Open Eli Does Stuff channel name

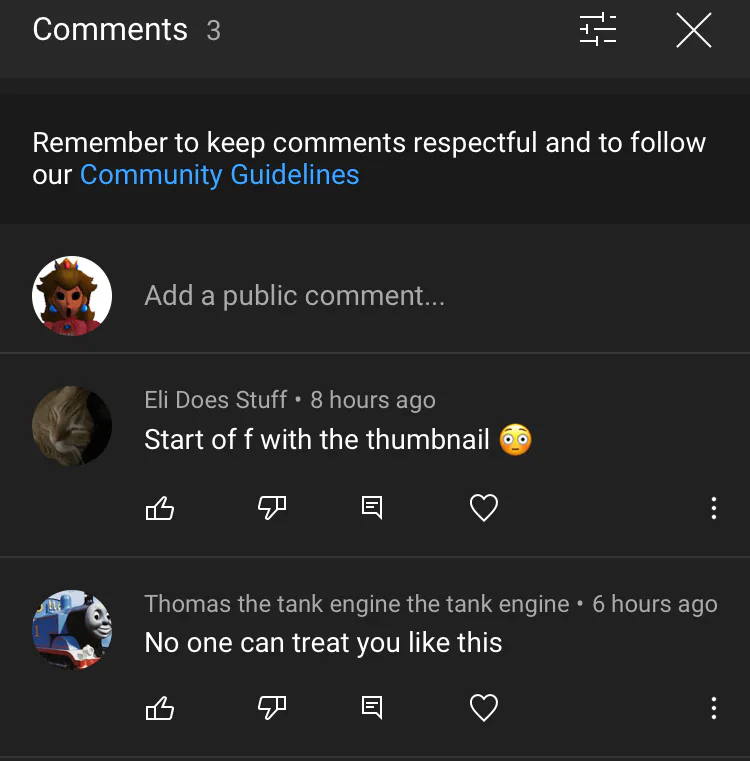(215, 400)
